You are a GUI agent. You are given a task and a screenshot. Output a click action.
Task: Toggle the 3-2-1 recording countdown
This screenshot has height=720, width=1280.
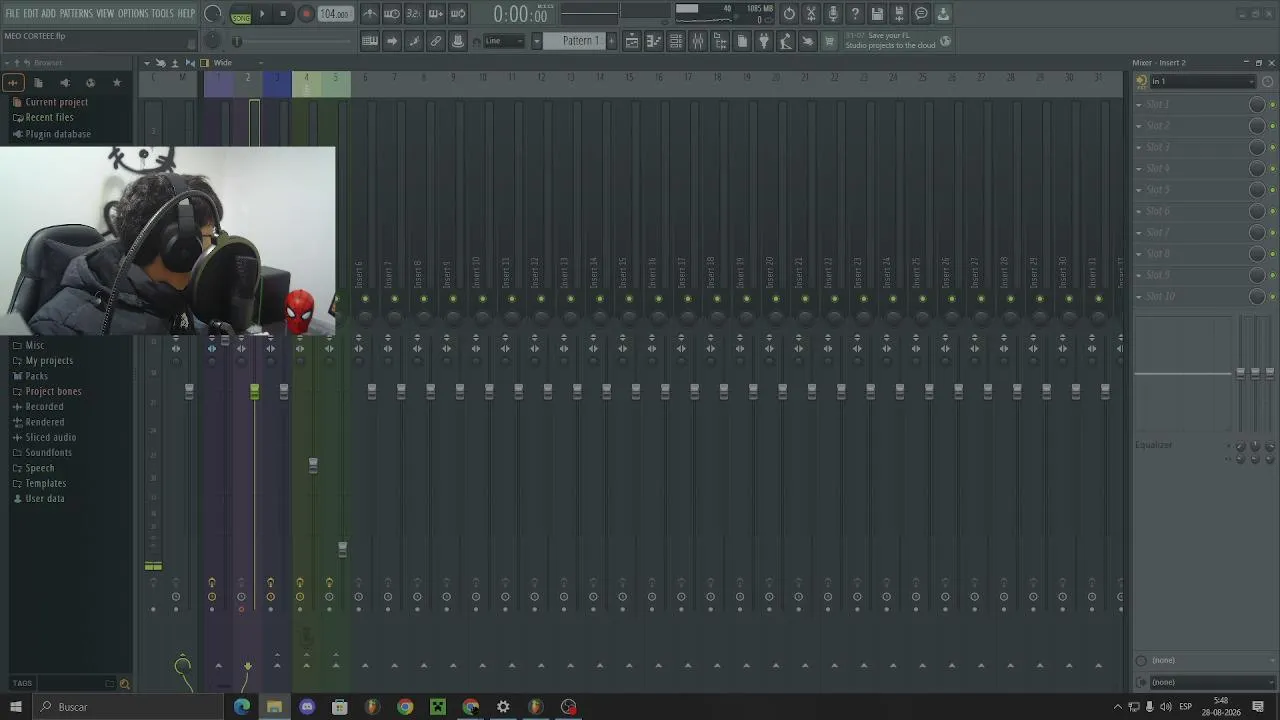(414, 14)
